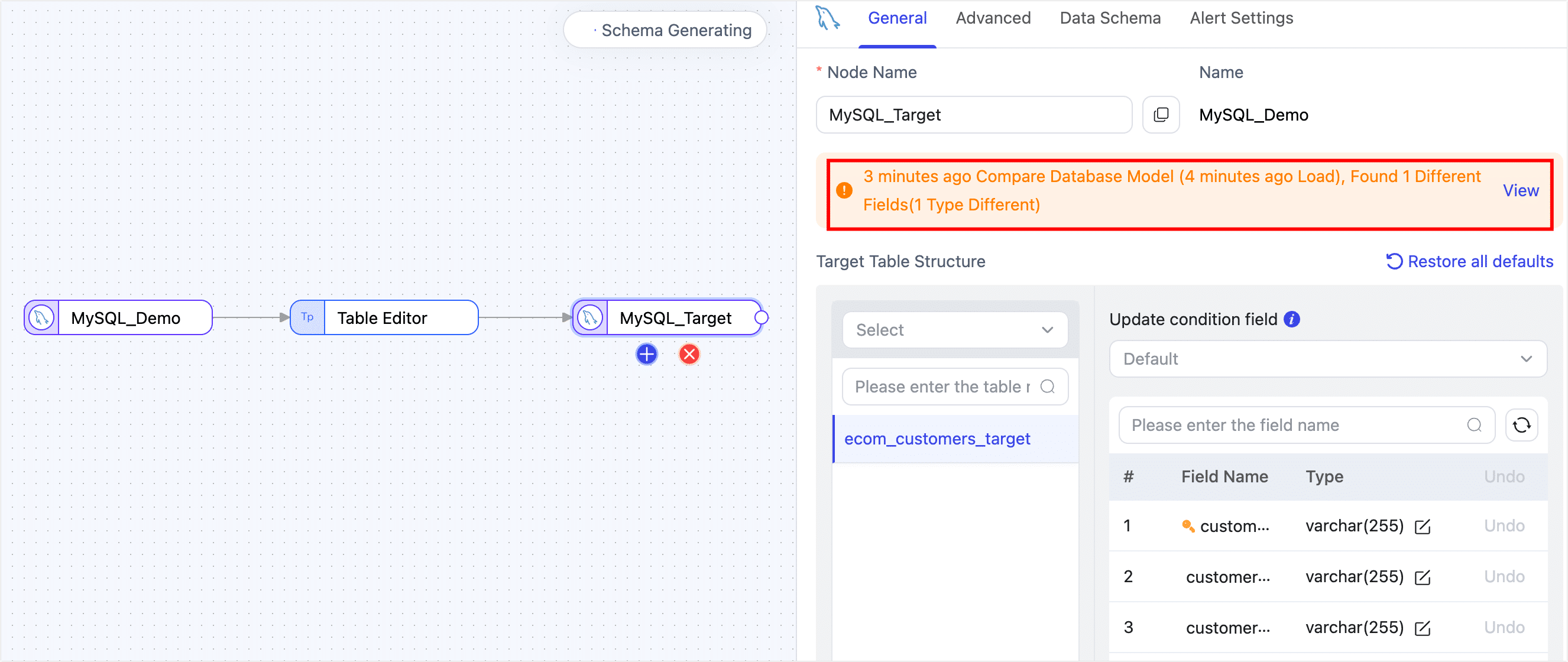Open the Alert Settings tab
Screen dimensions: 1568x662
coord(1240,18)
